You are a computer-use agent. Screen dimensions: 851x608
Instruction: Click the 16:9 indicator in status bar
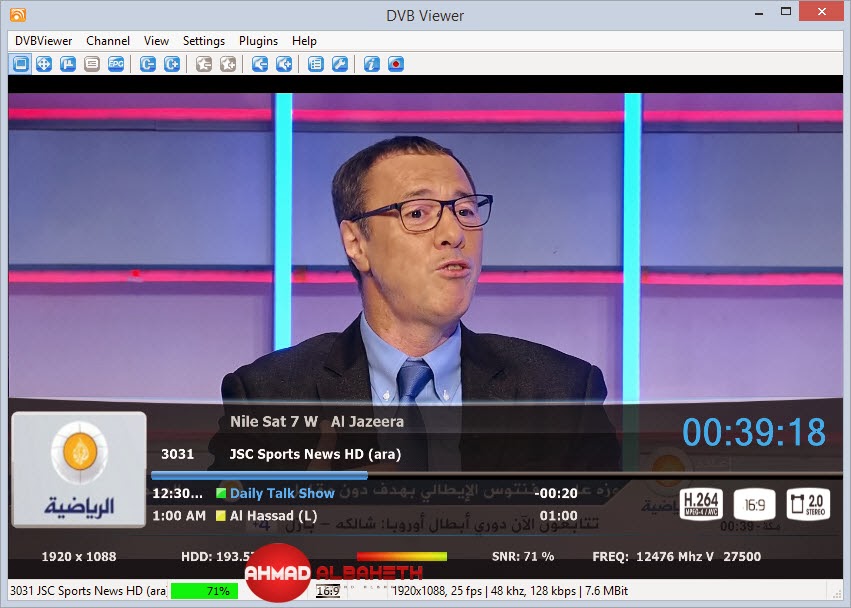(x=328, y=591)
